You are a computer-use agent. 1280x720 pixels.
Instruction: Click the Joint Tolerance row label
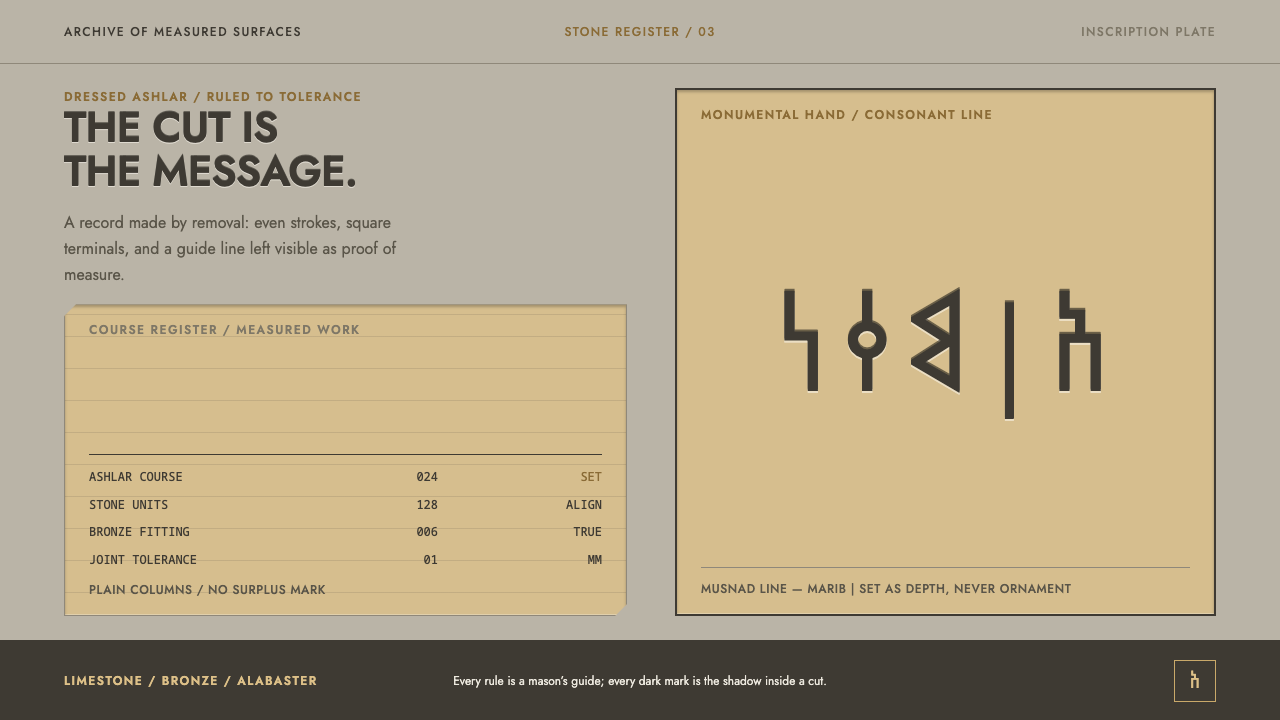pos(143,560)
